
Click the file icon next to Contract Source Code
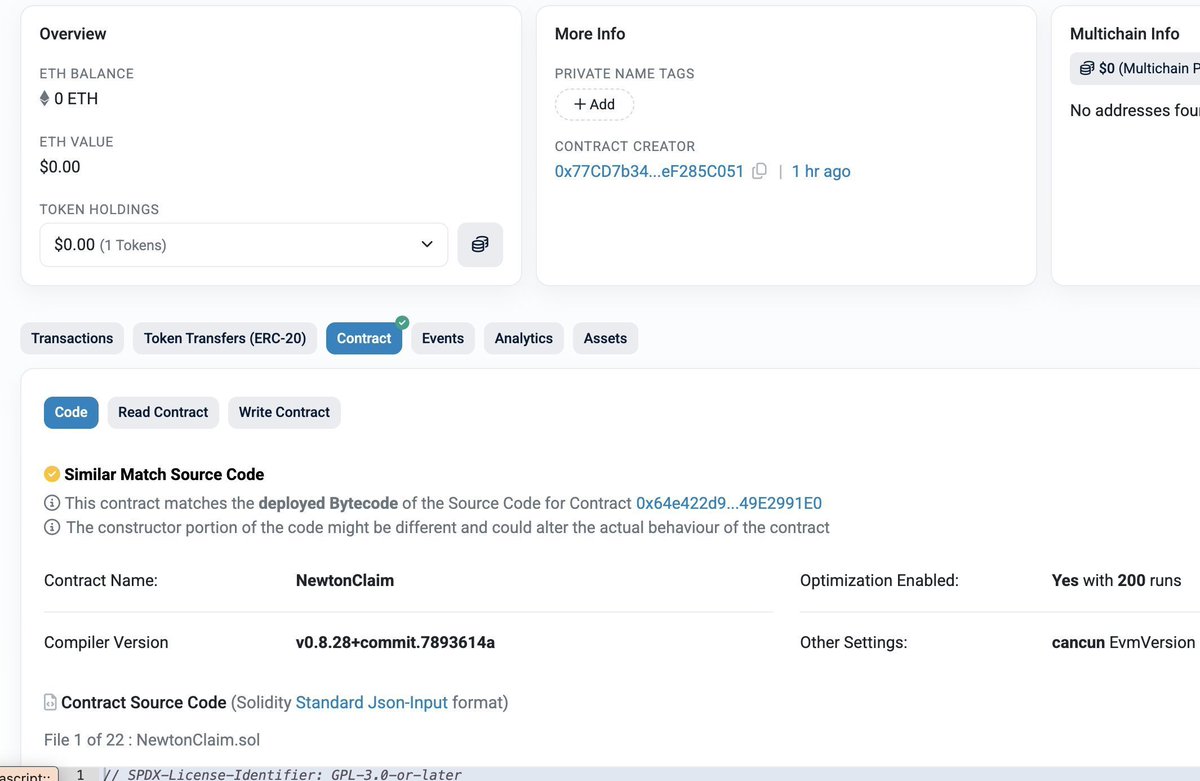coord(50,703)
